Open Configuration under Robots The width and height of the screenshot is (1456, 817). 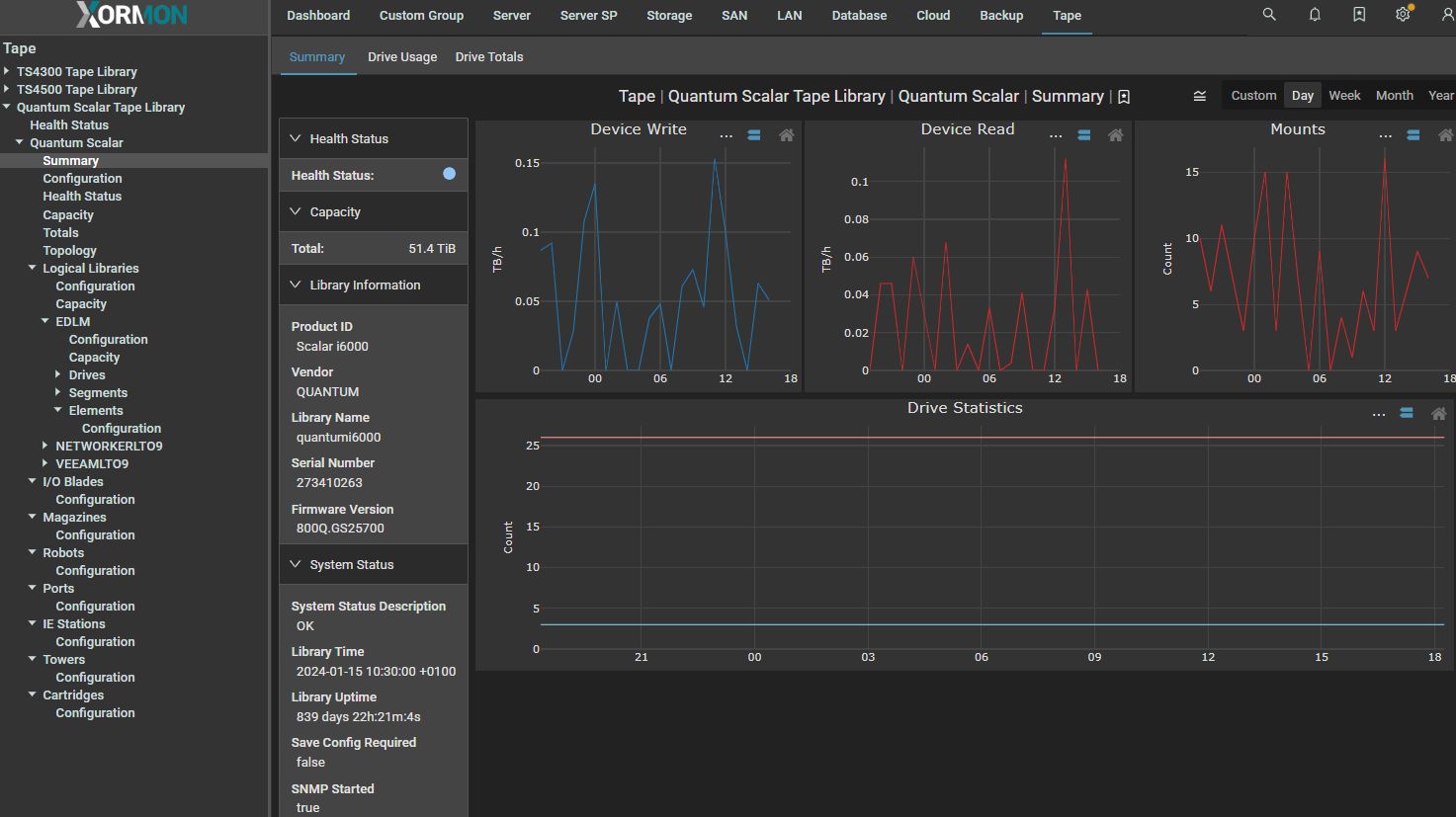(x=95, y=570)
